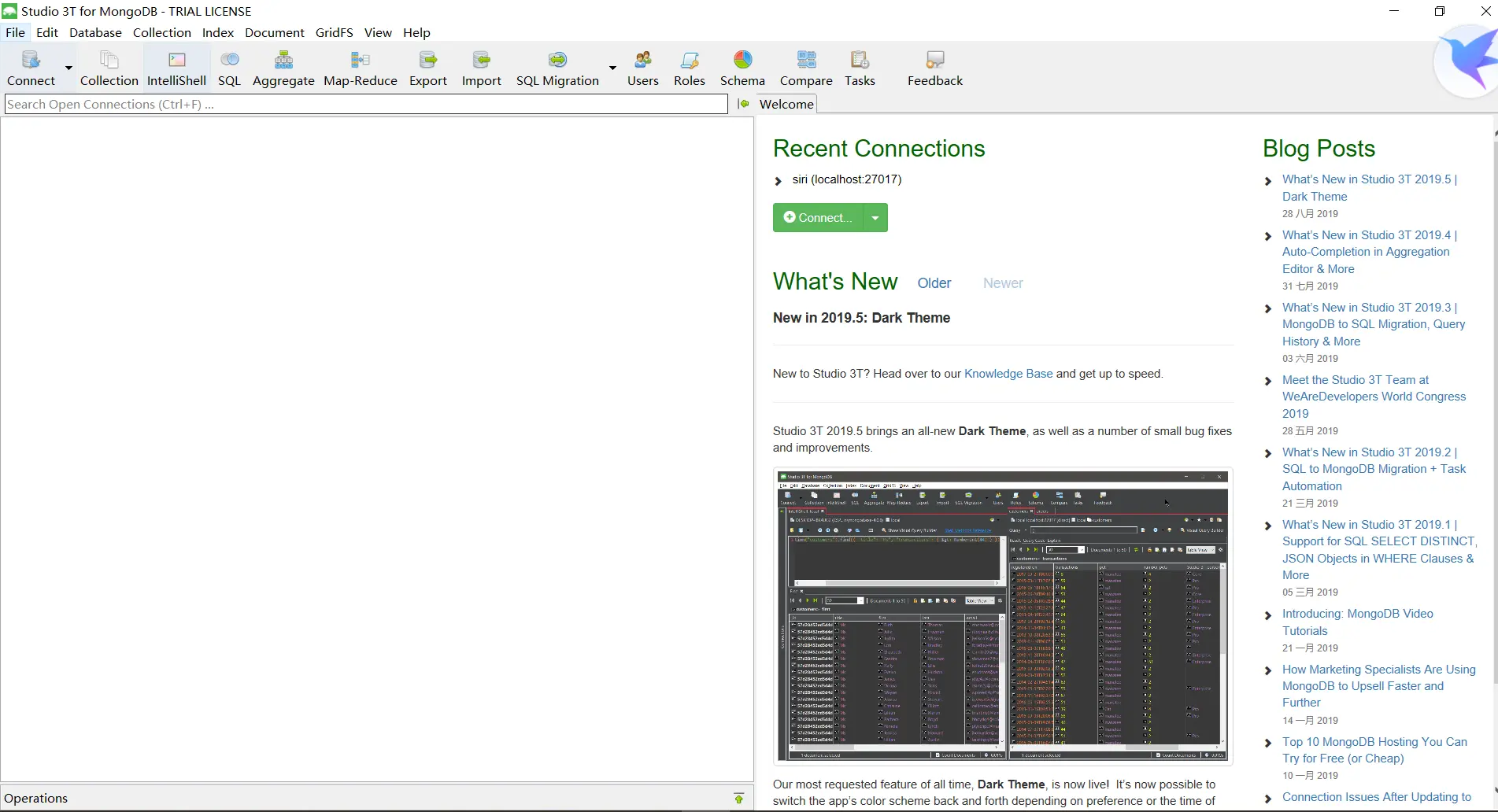Screen dimensions: 1498x812
Task: Click arrow beside 2019.3 SQL Migration post
Action: click(1267, 309)
